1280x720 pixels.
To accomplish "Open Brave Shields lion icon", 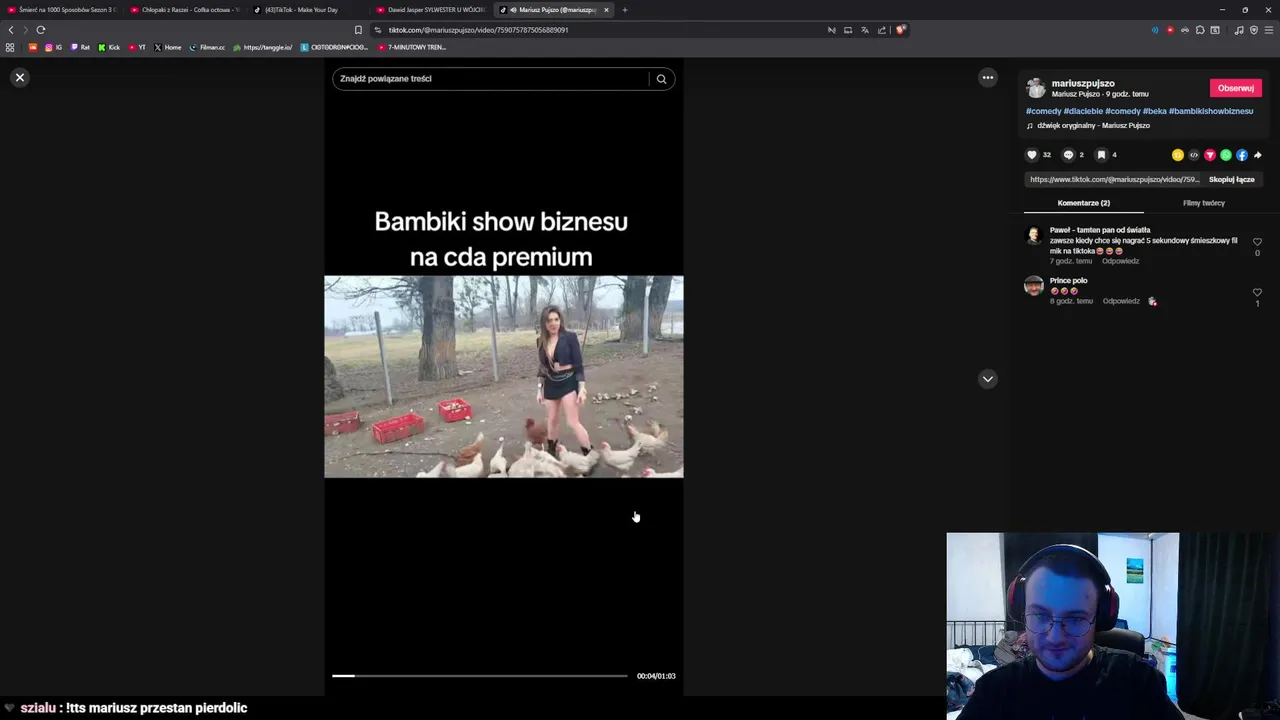I will click(901, 30).
